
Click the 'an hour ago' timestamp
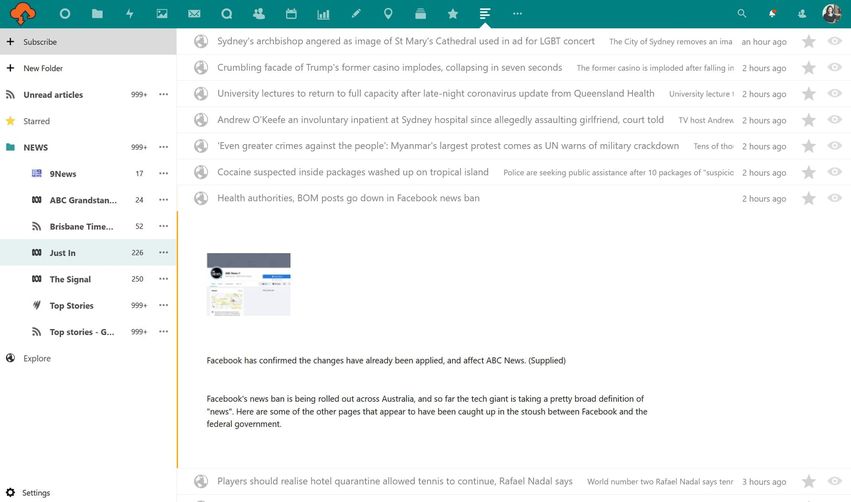[x=764, y=42]
